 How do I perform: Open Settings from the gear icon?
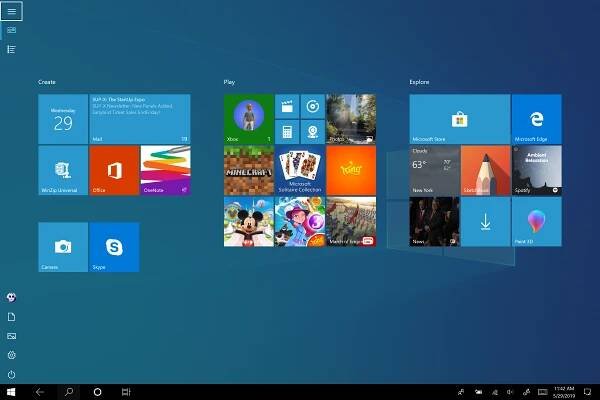point(12,355)
